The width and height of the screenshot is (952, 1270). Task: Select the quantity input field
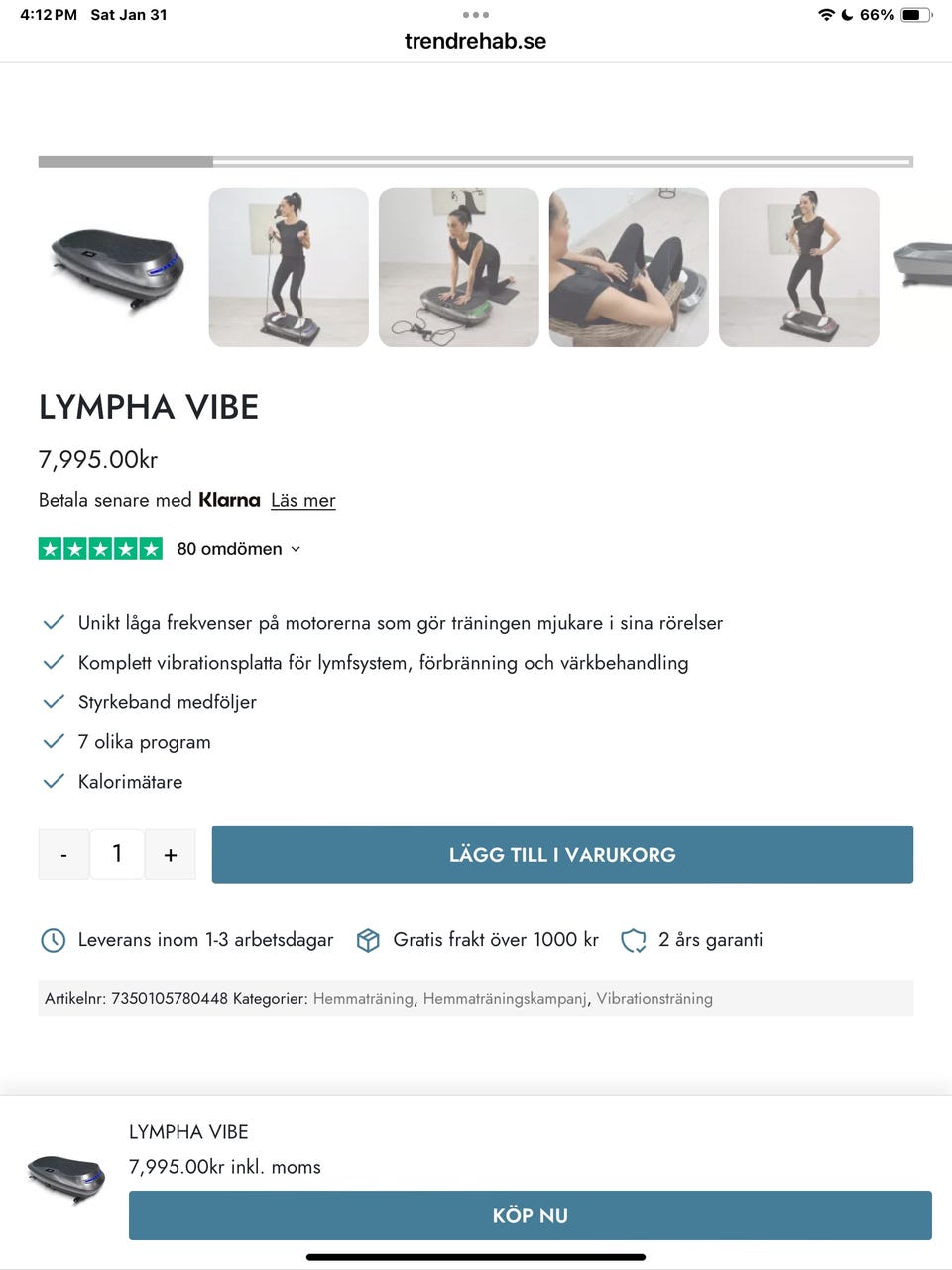click(x=117, y=854)
